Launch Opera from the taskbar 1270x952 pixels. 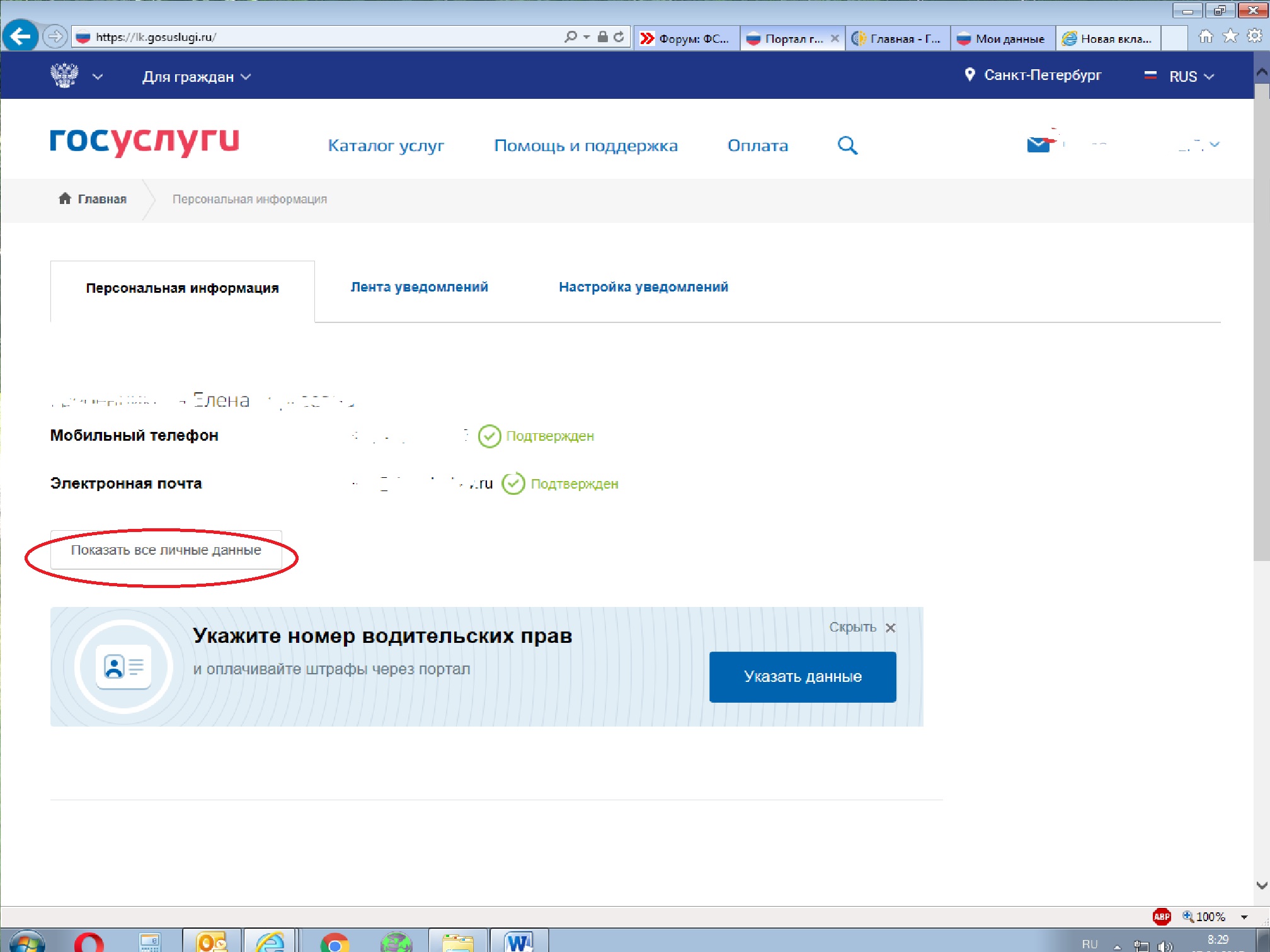click(x=89, y=942)
